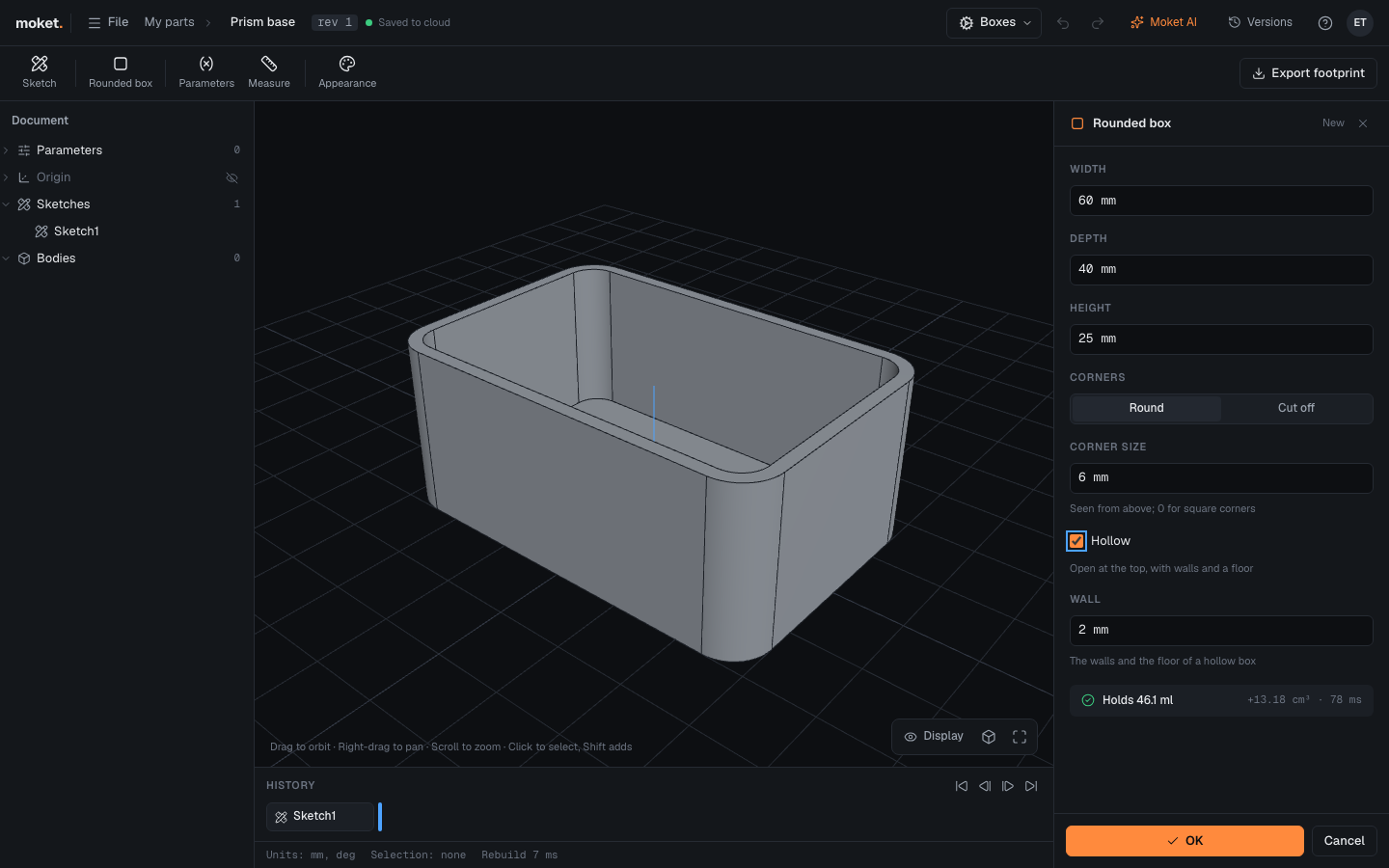1389x868 pixels.
Task: Expand the Parameters tree node
Action: point(7,150)
